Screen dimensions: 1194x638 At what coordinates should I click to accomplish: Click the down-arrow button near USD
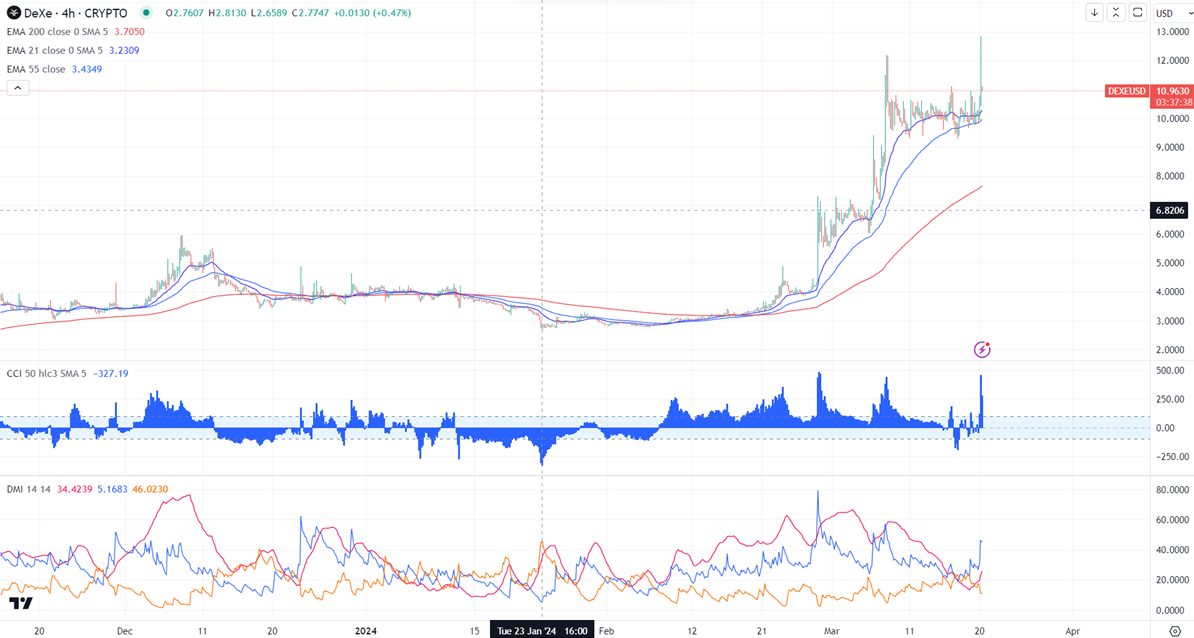coord(1094,12)
